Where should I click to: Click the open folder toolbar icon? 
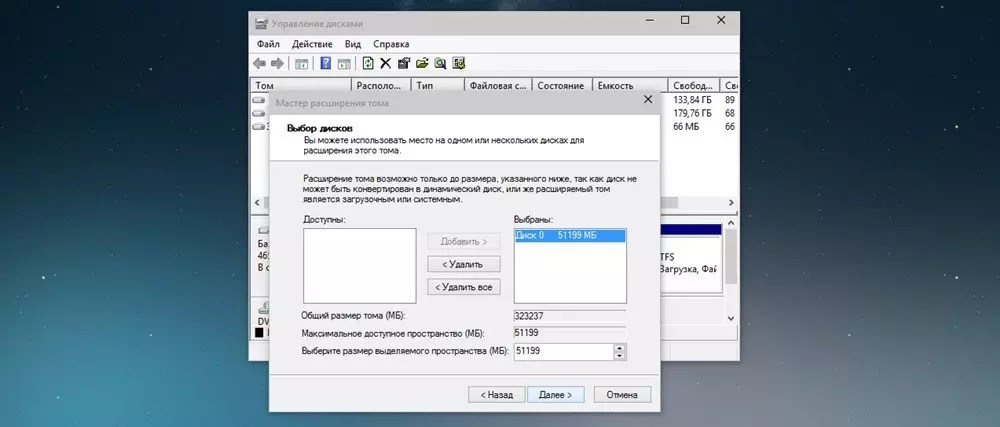pos(422,64)
